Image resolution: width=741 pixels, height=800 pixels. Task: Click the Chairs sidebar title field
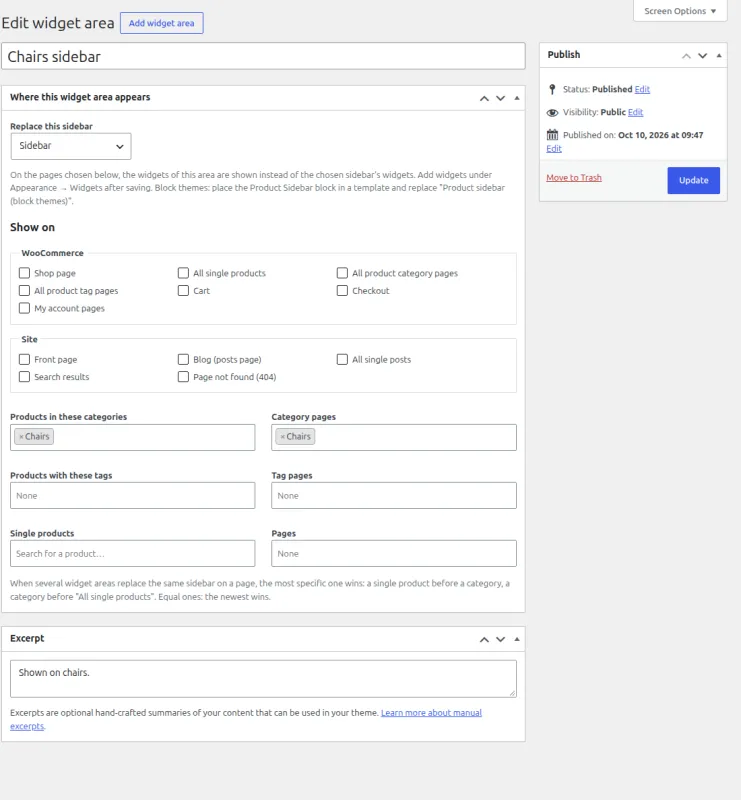[x=263, y=56]
